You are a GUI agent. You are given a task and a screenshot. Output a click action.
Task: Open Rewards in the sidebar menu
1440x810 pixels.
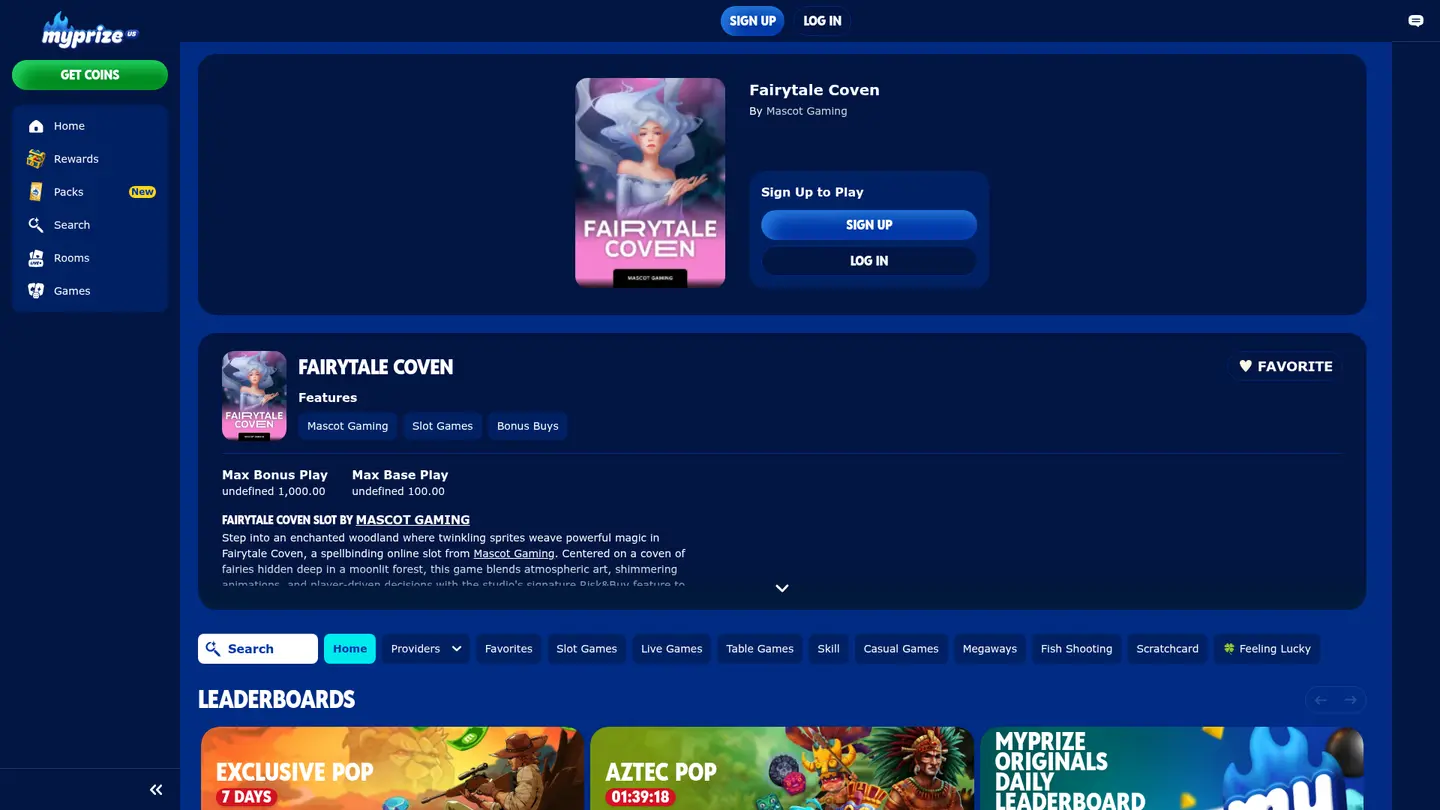tap(90, 159)
